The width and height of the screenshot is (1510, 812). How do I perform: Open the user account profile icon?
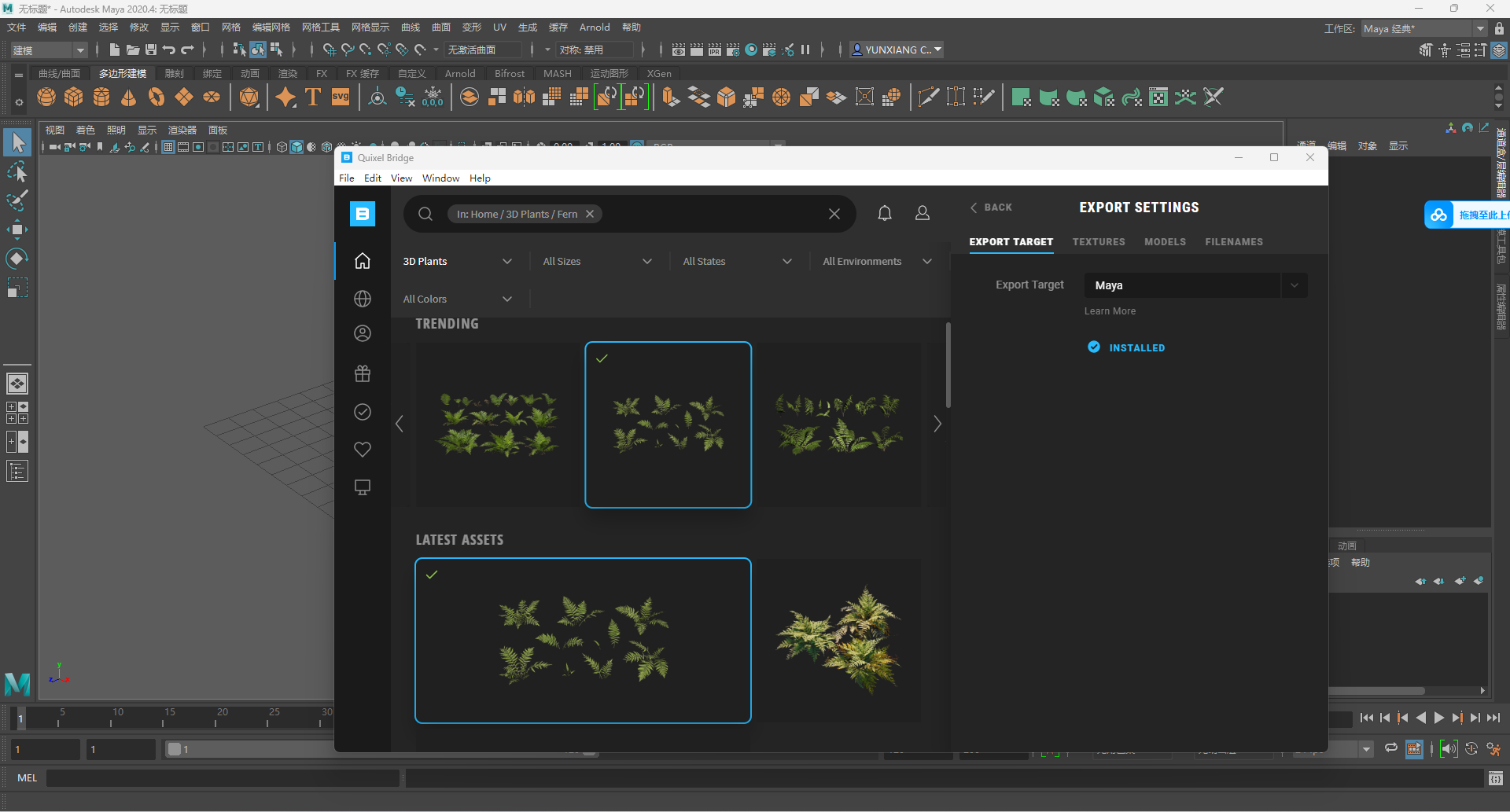coord(923,213)
